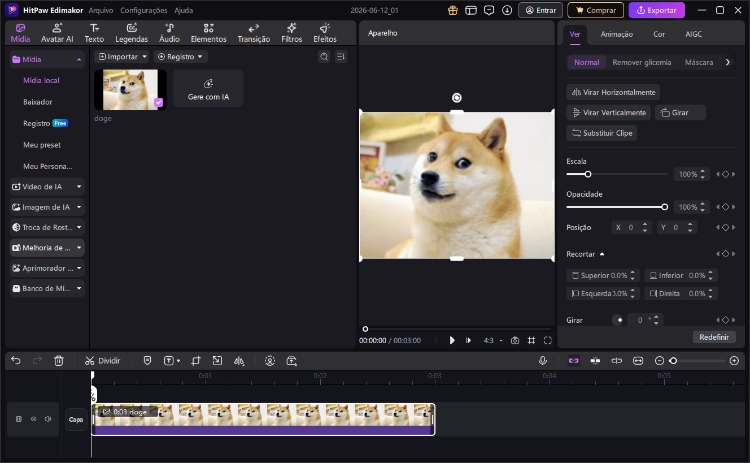Switch to the Cor properties tab
This screenshot has height=463, width=750.
coord(659,34)
